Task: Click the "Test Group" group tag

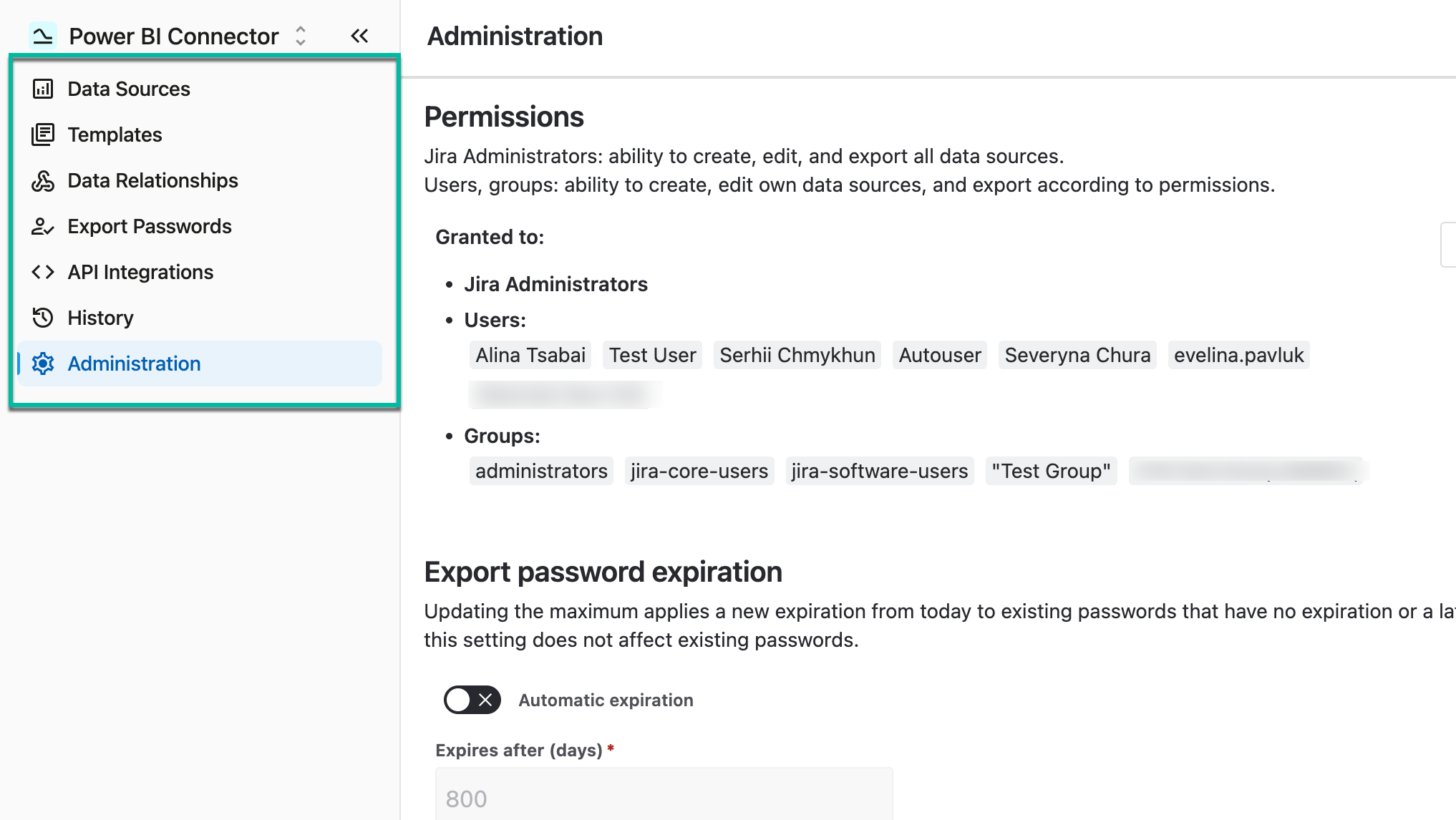Action: pyautogui.click(x=1051, y=471)
